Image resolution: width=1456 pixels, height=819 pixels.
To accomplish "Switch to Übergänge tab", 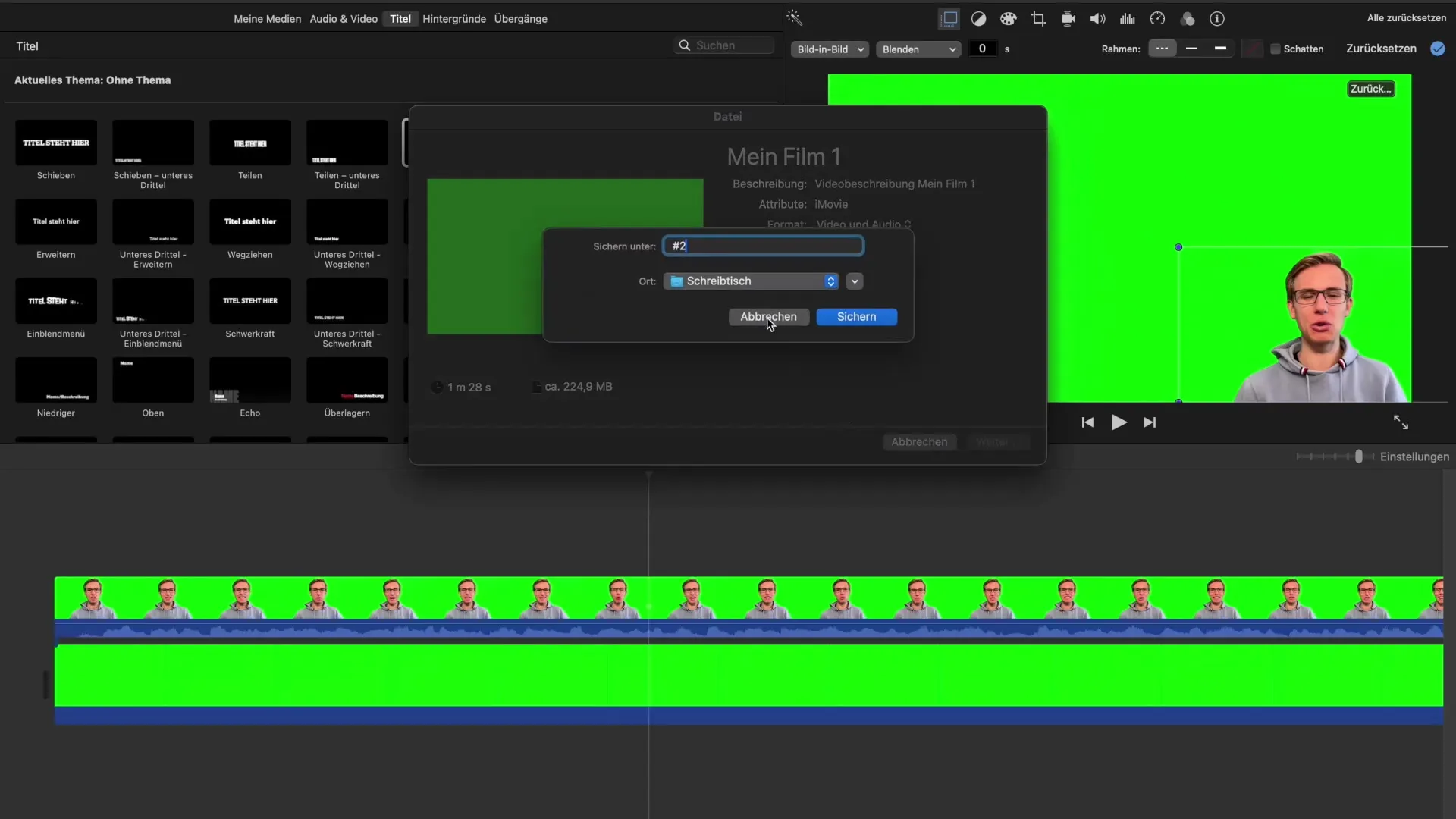I will tap(520, 19).
